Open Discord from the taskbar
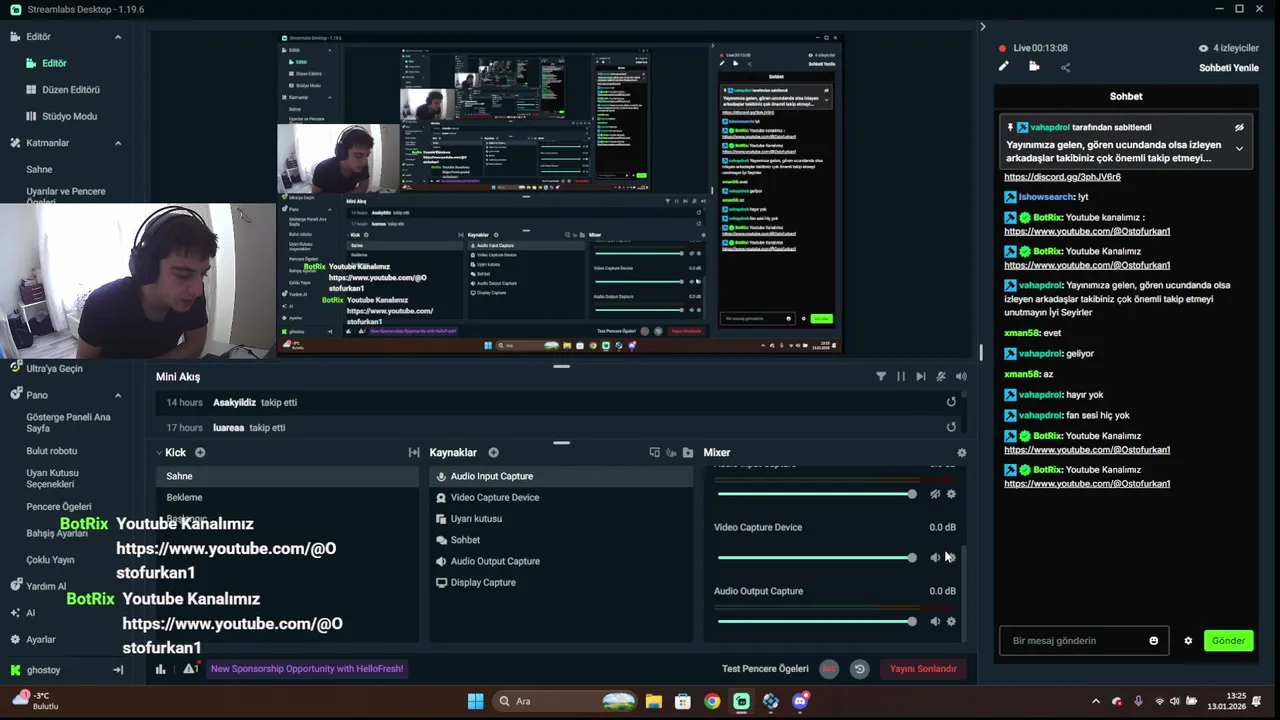Image resolution: width=1280 pixels, height=720 pixels. (x=800, y=701)
